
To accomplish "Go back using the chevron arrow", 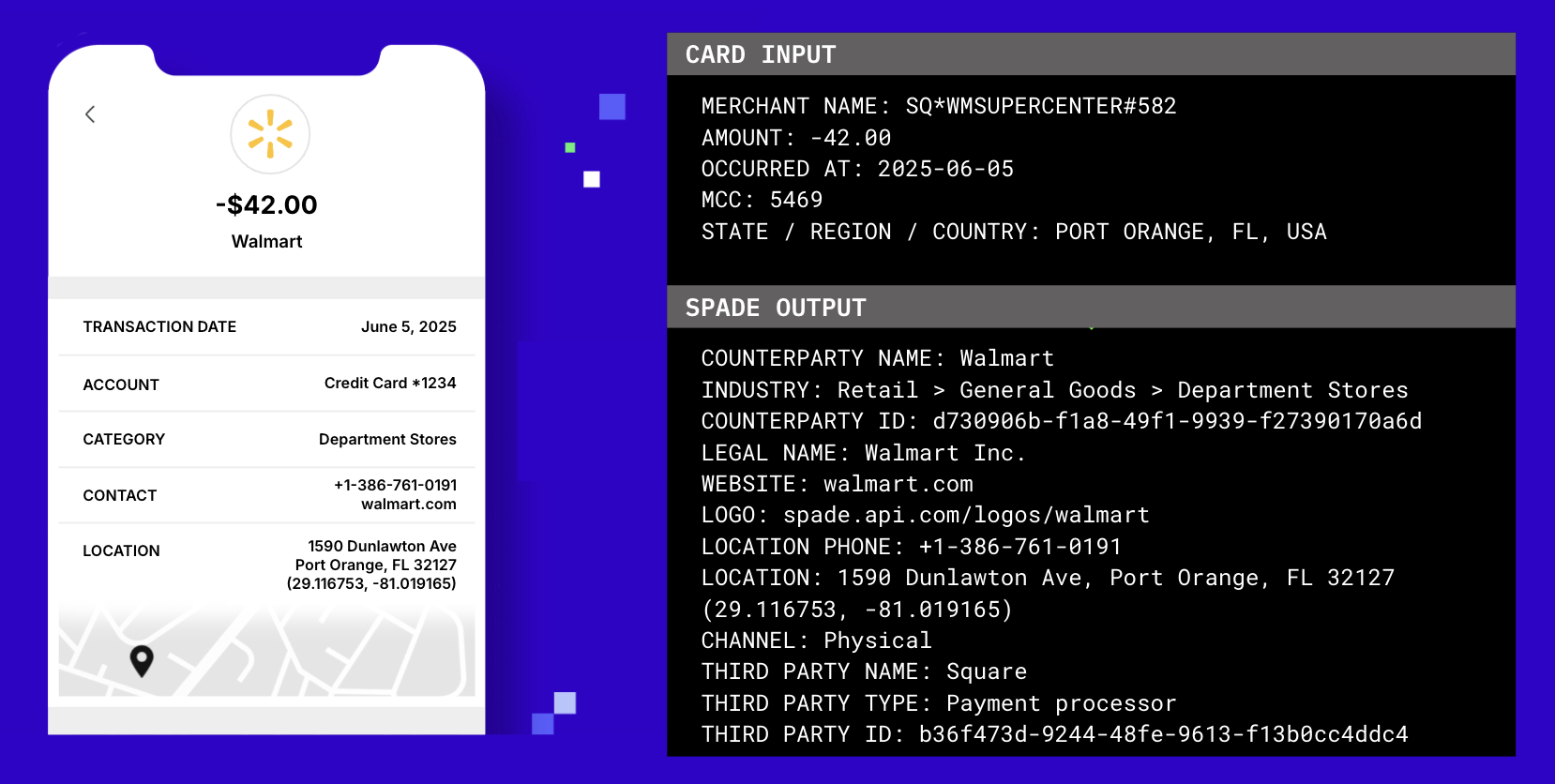I will [90, 114].
